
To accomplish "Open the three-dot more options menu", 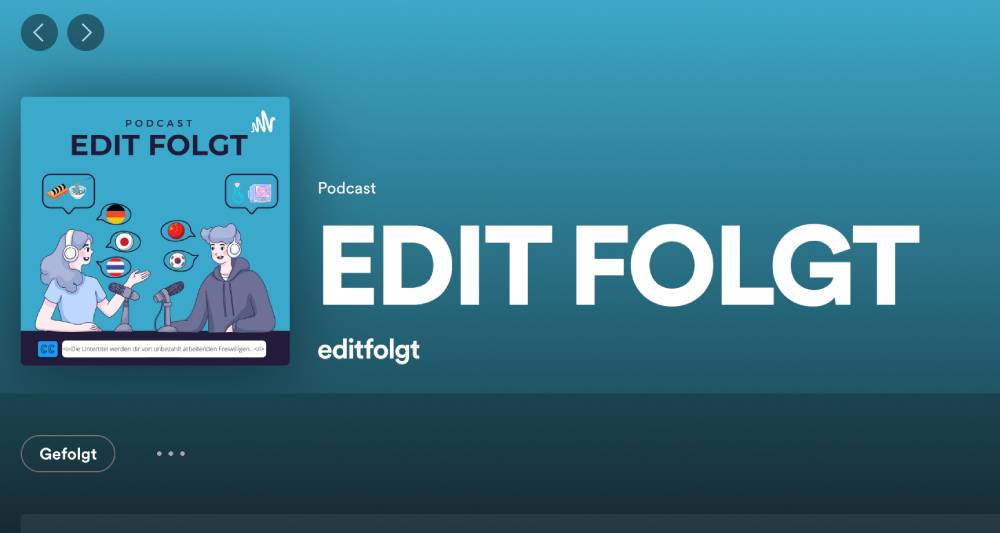I will click(171, 454).
